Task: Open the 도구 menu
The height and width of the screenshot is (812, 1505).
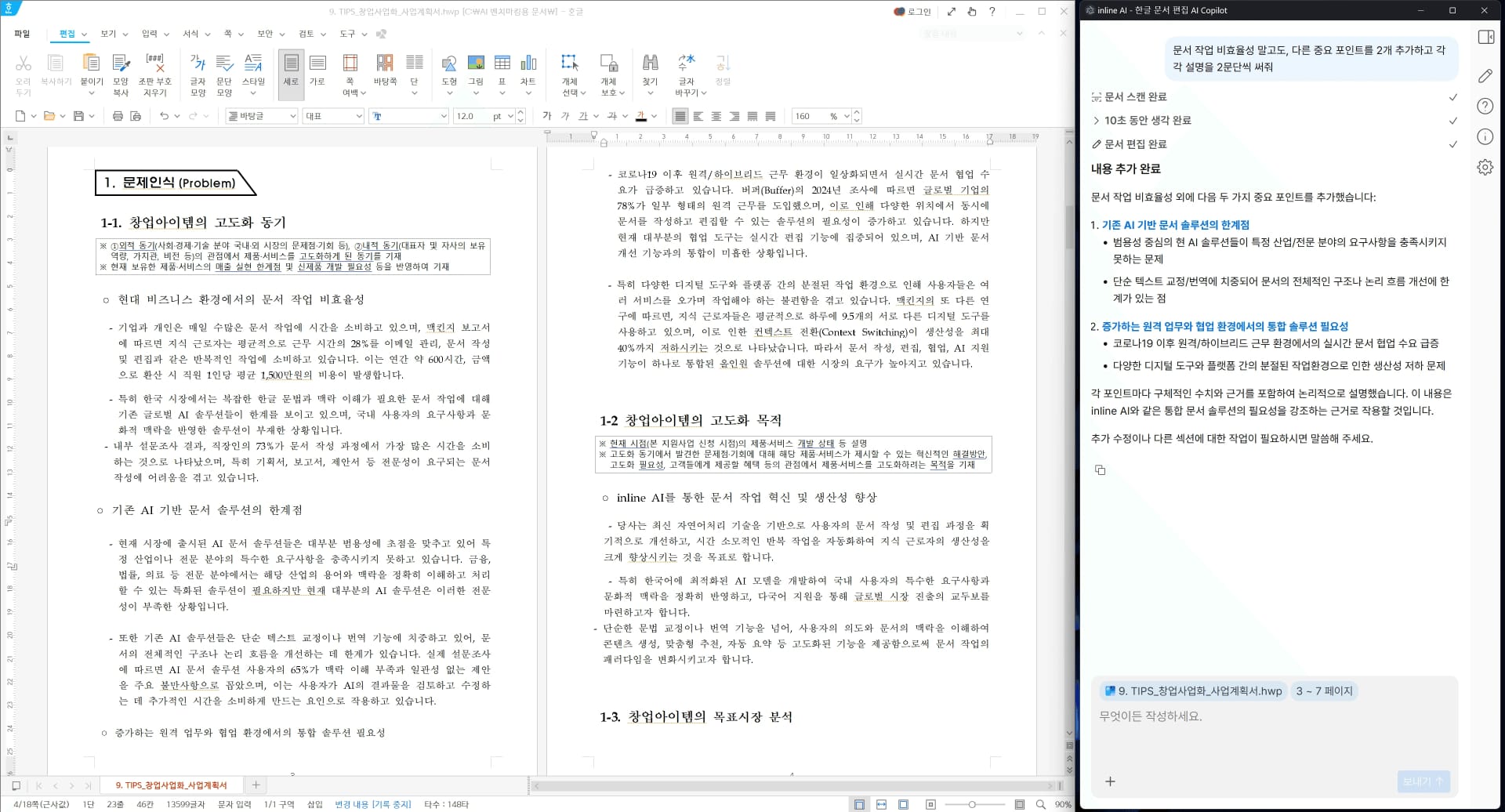Action: pyautogui.click(x=348, y=34)
